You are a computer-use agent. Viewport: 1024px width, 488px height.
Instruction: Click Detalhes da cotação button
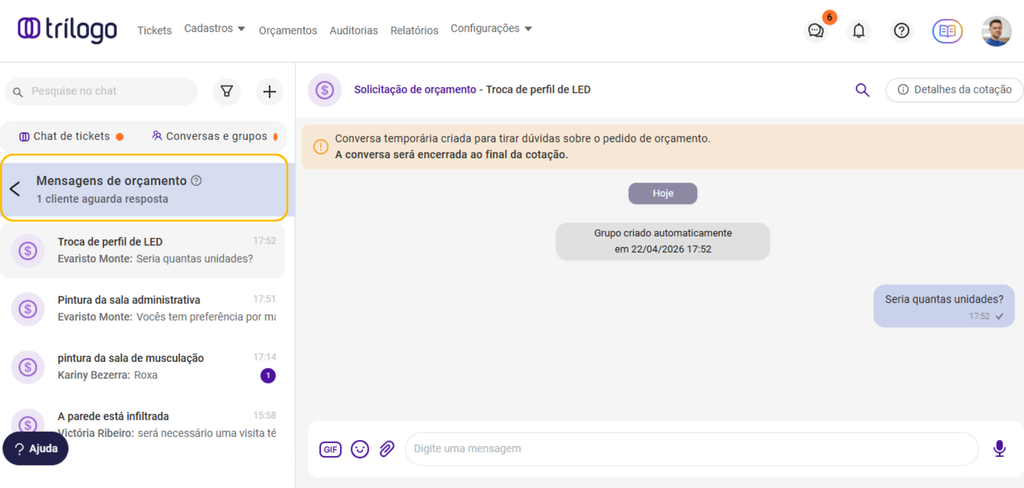click(954, 90)
